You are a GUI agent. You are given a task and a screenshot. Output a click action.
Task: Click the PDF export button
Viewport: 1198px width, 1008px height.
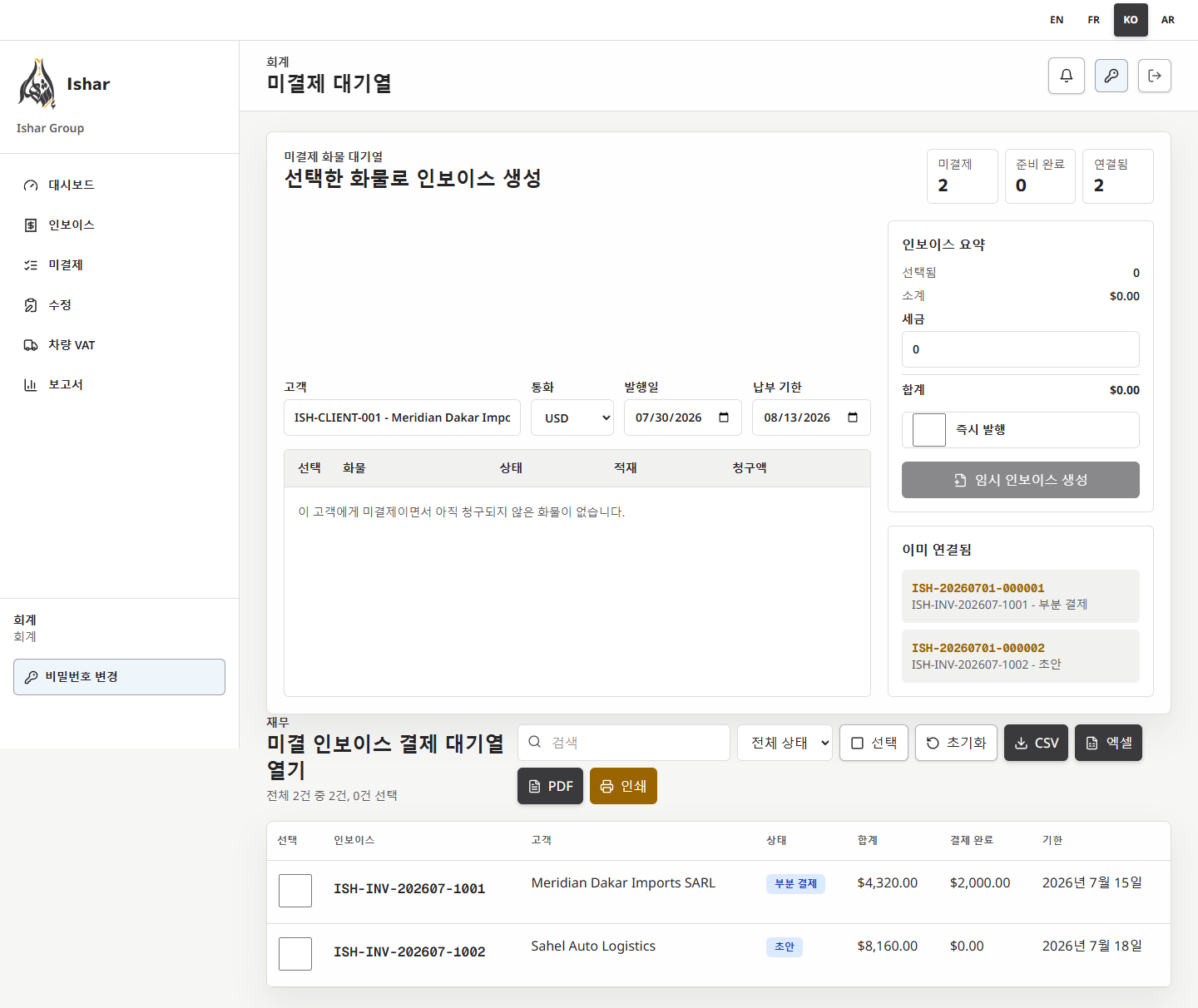point(550,786)
